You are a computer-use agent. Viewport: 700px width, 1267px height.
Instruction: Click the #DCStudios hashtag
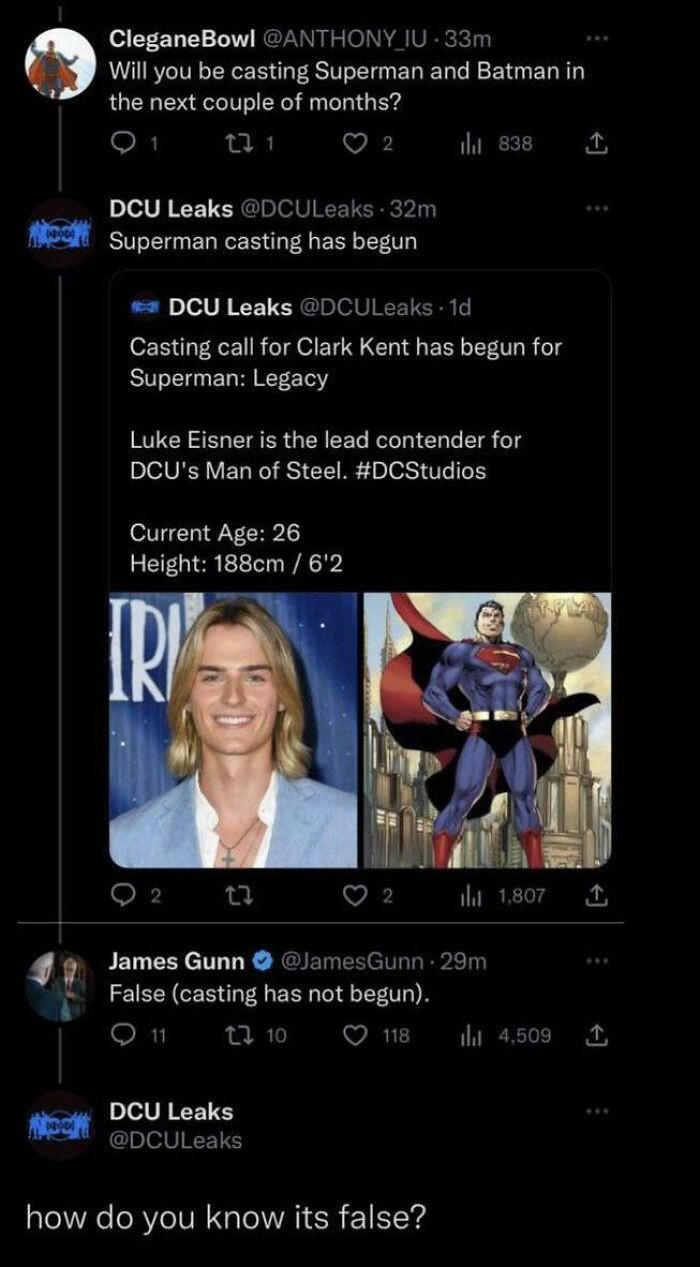pos(420,470)
